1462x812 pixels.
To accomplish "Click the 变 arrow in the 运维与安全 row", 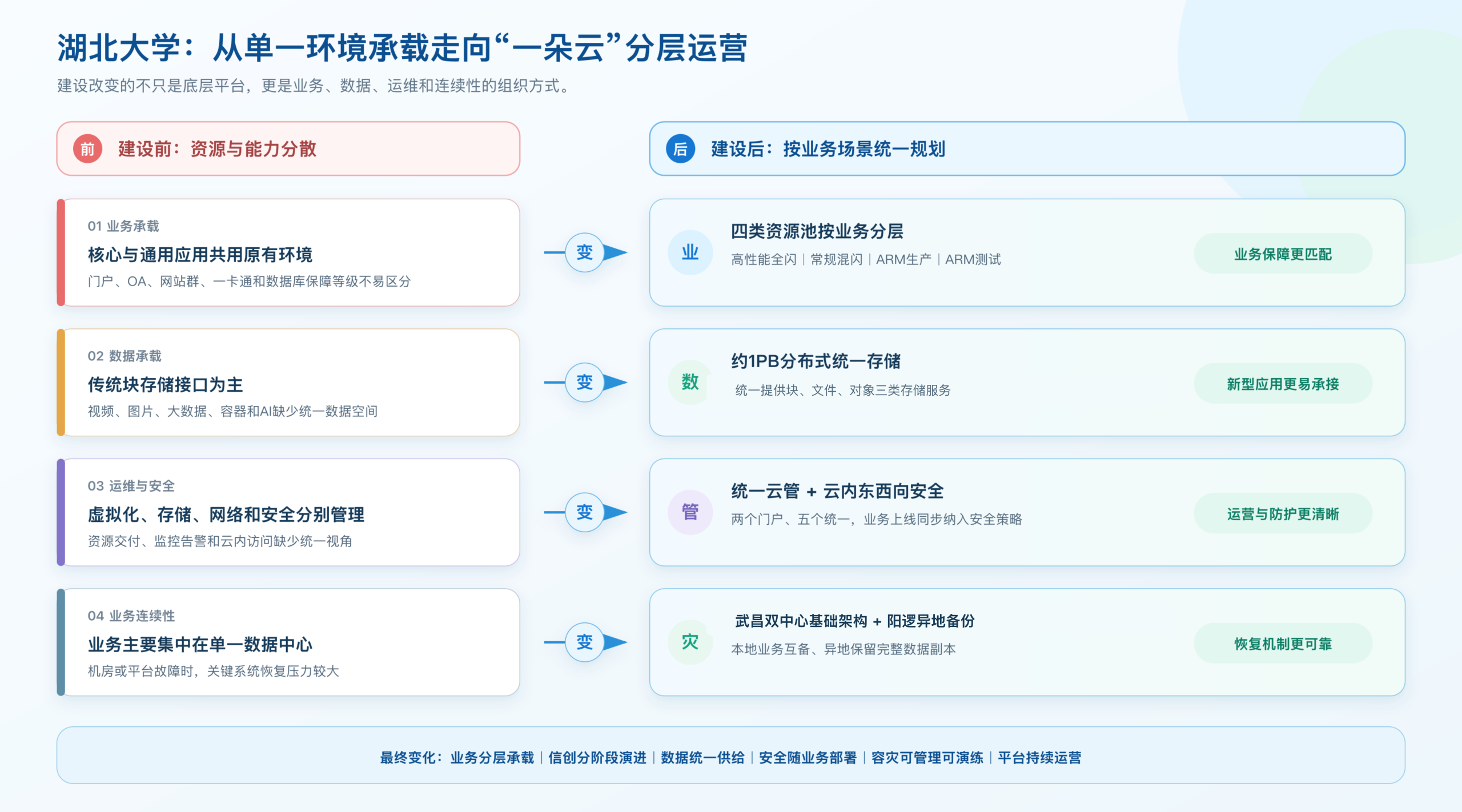I will 585,512.
